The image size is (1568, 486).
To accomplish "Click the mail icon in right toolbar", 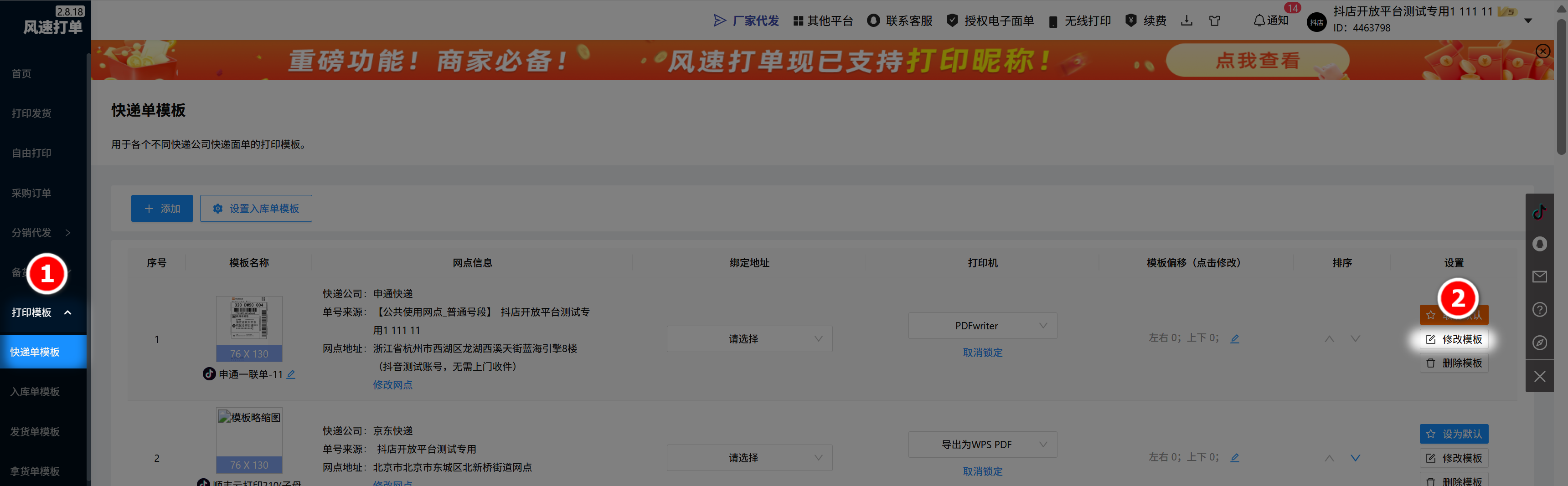I will 1539,277.
